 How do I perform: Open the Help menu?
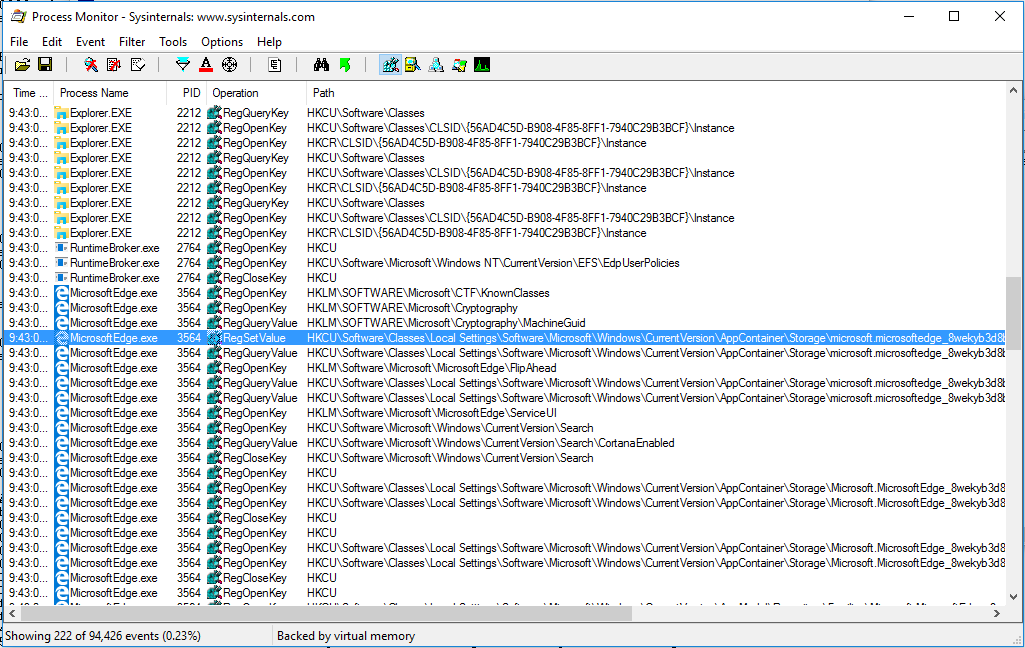point(269,42)
